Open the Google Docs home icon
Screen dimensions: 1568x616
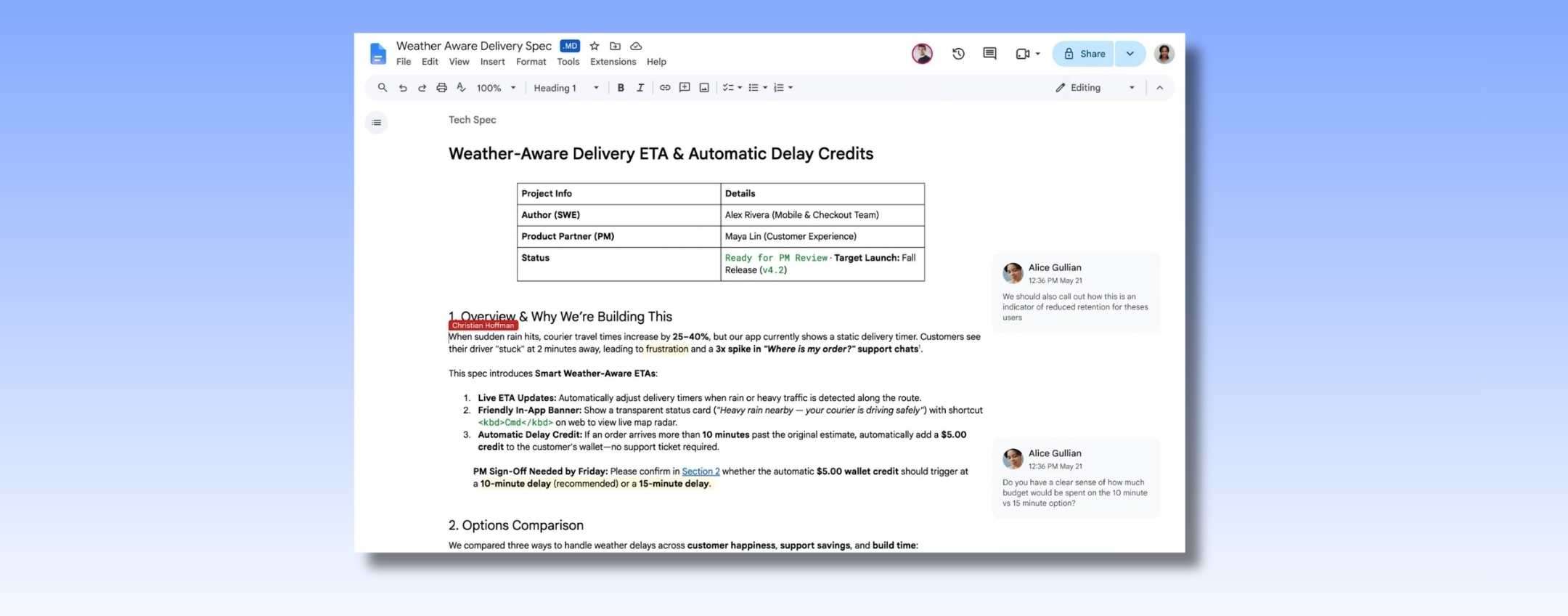(377, 54)
